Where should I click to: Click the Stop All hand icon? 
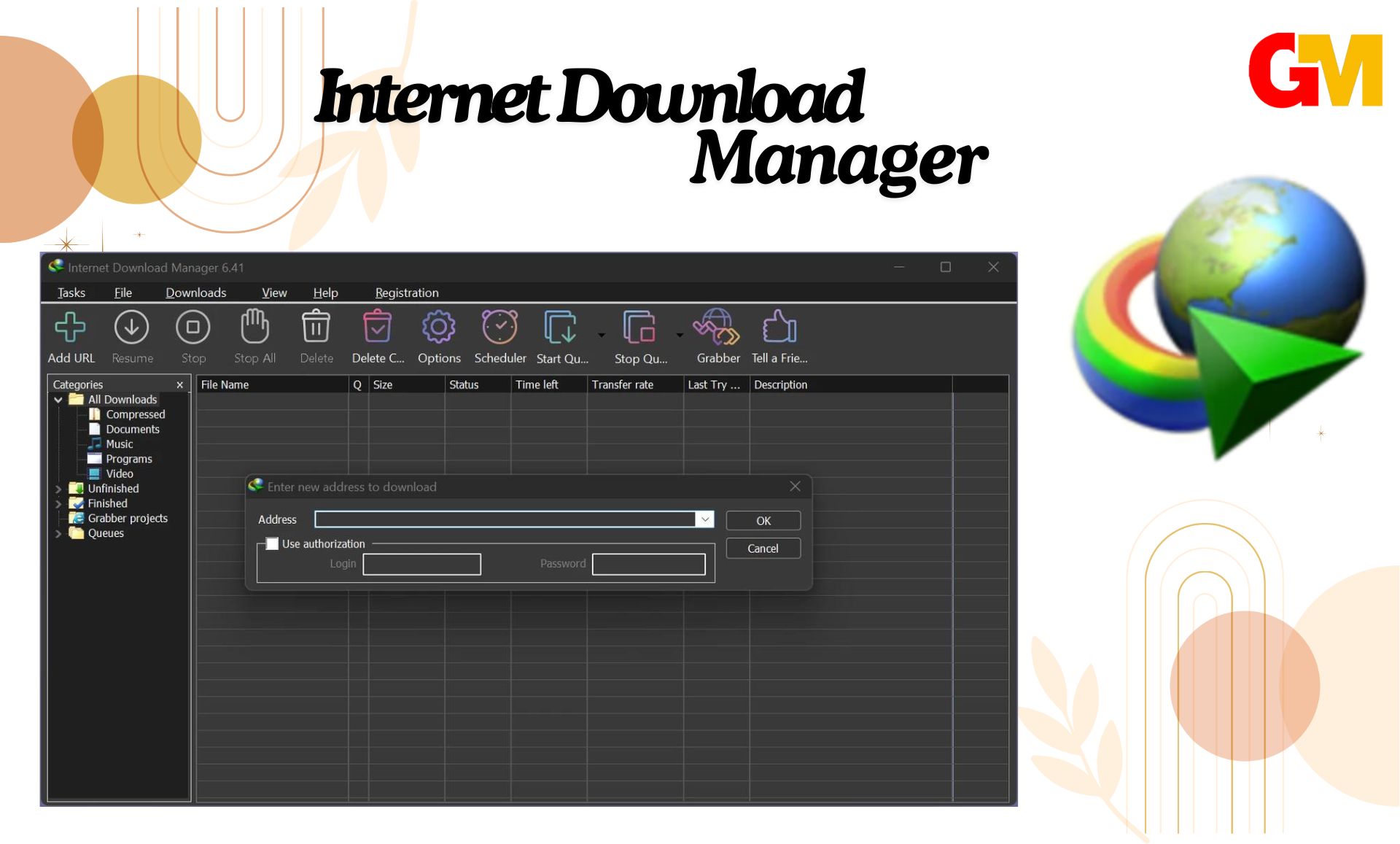pos(254,326)
